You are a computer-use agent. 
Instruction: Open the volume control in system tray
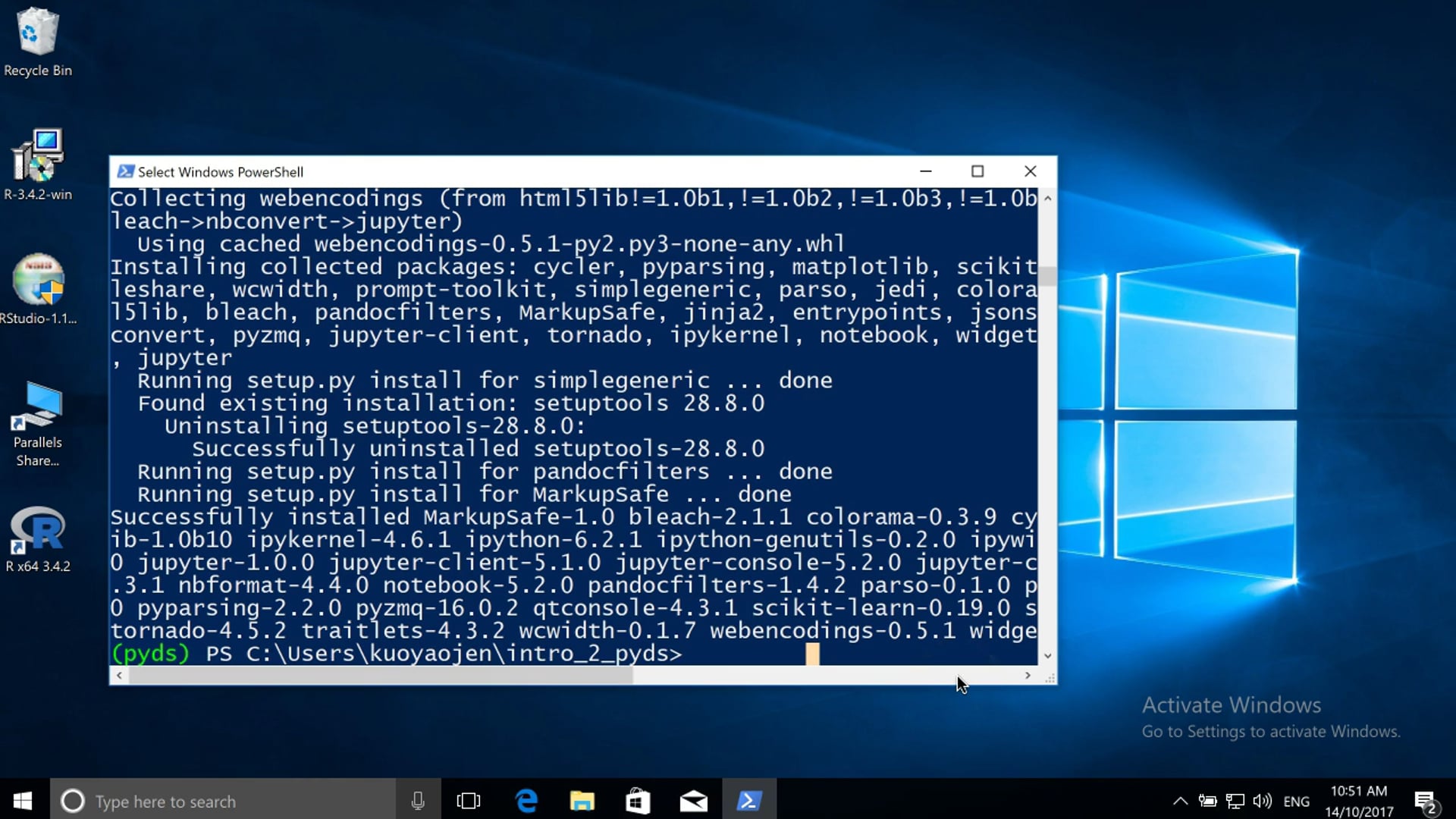click(x=1262, y=801)
